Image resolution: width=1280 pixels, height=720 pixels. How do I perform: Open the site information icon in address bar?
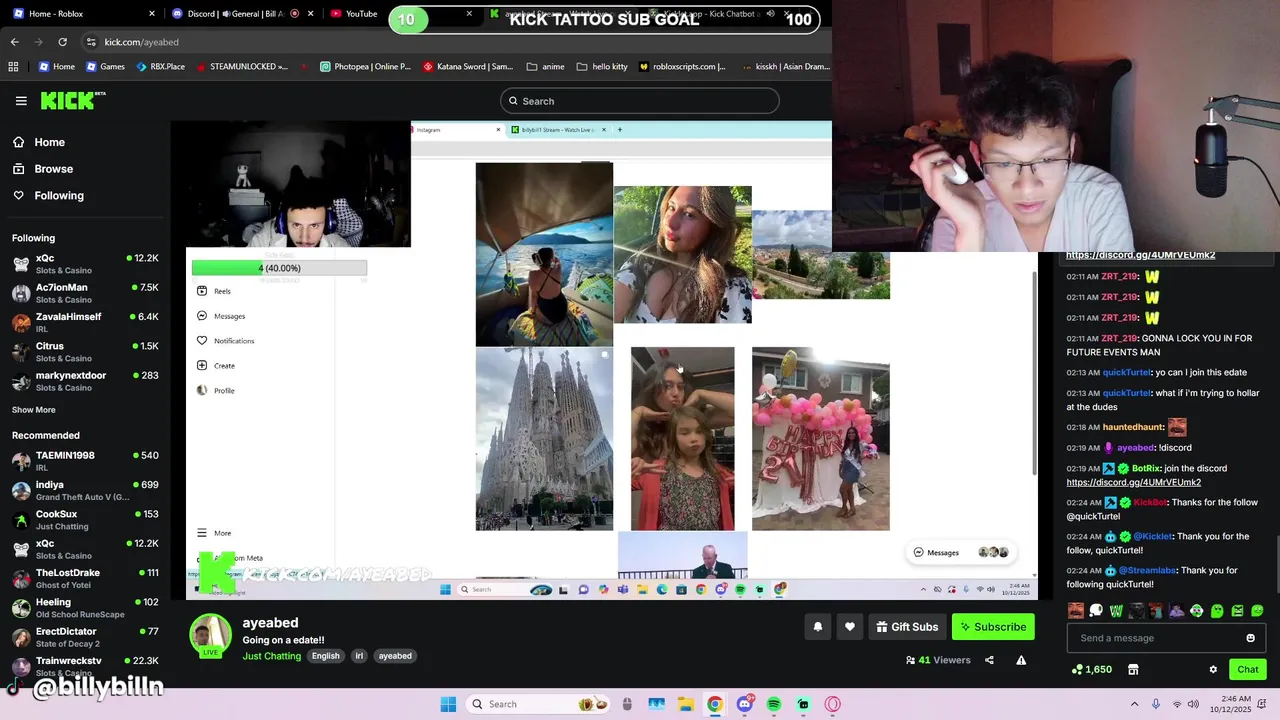tap(91, 42)
